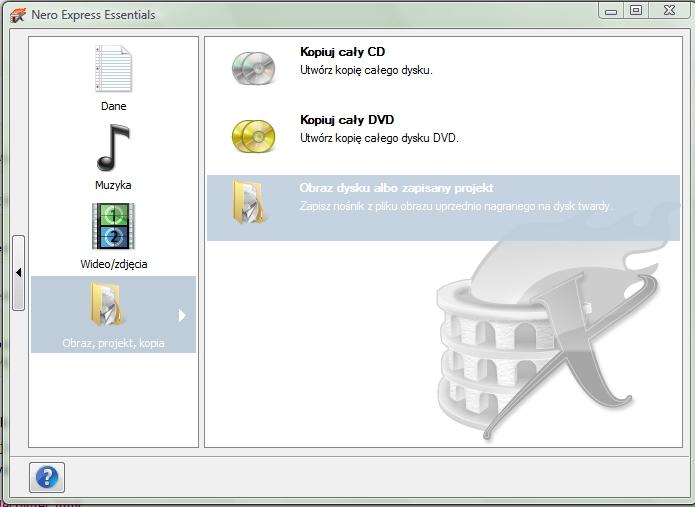Click the Nero Express title bar flame icon
Screen dimensions: 695x507
click(x=18, y=15)
